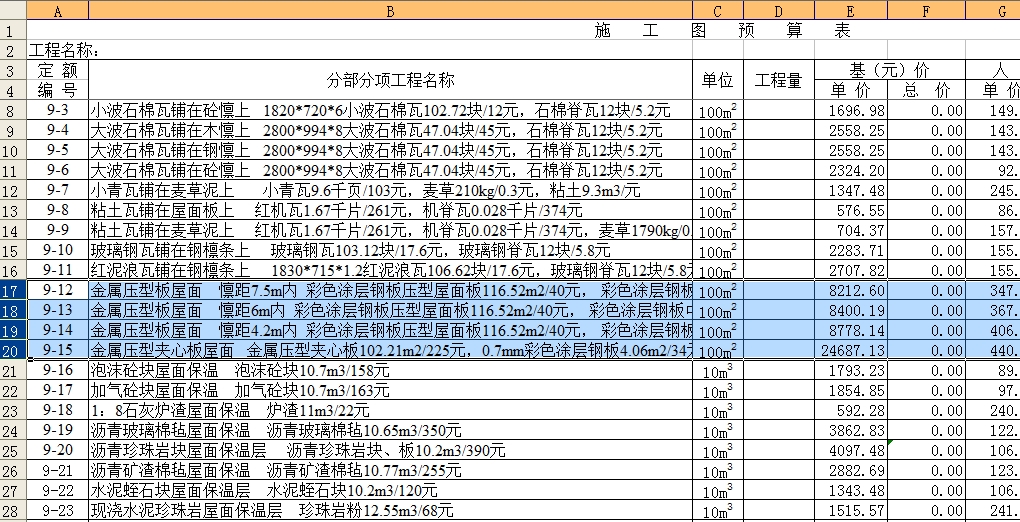Image resolution: width=1020 pixels, height=522 pixels.
Task: Select column C header
Action: (x=718, y=11)
